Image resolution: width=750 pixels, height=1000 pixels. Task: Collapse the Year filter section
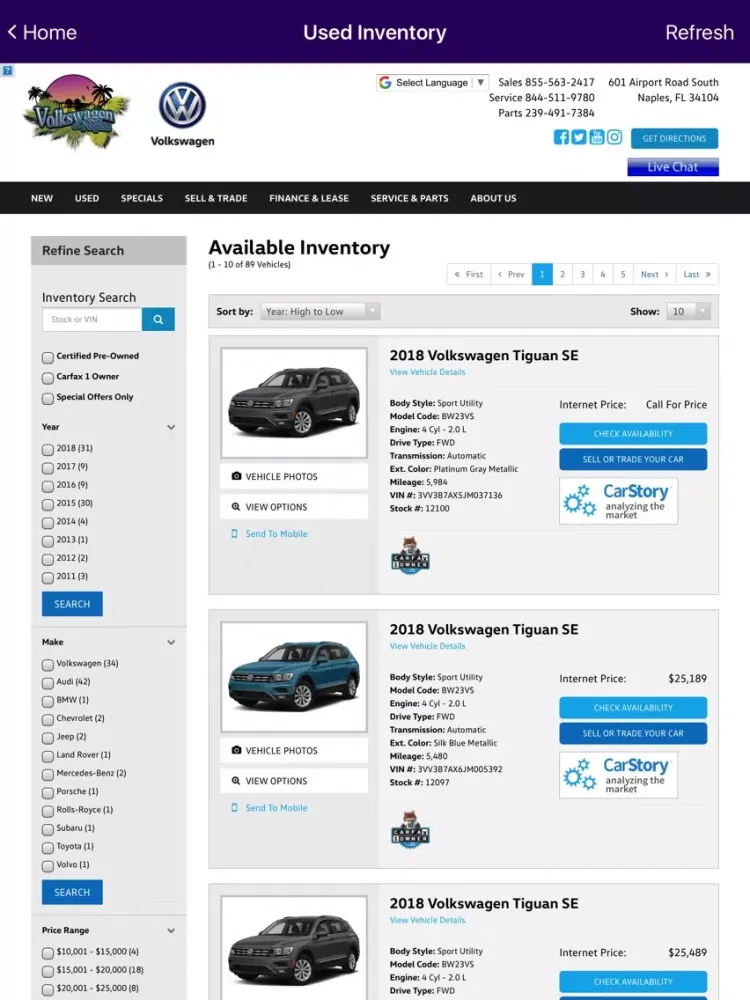coord(171,427)
